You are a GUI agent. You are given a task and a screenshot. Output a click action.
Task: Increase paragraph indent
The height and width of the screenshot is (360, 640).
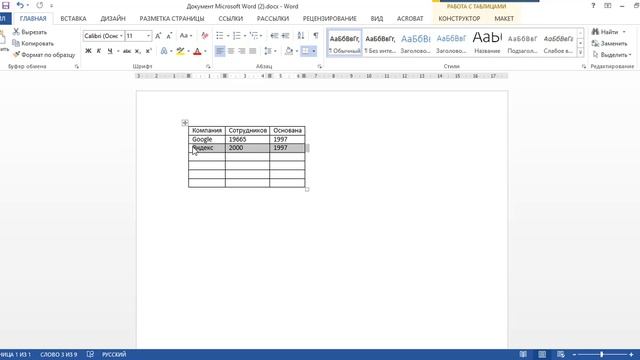(x=286, y=36)
